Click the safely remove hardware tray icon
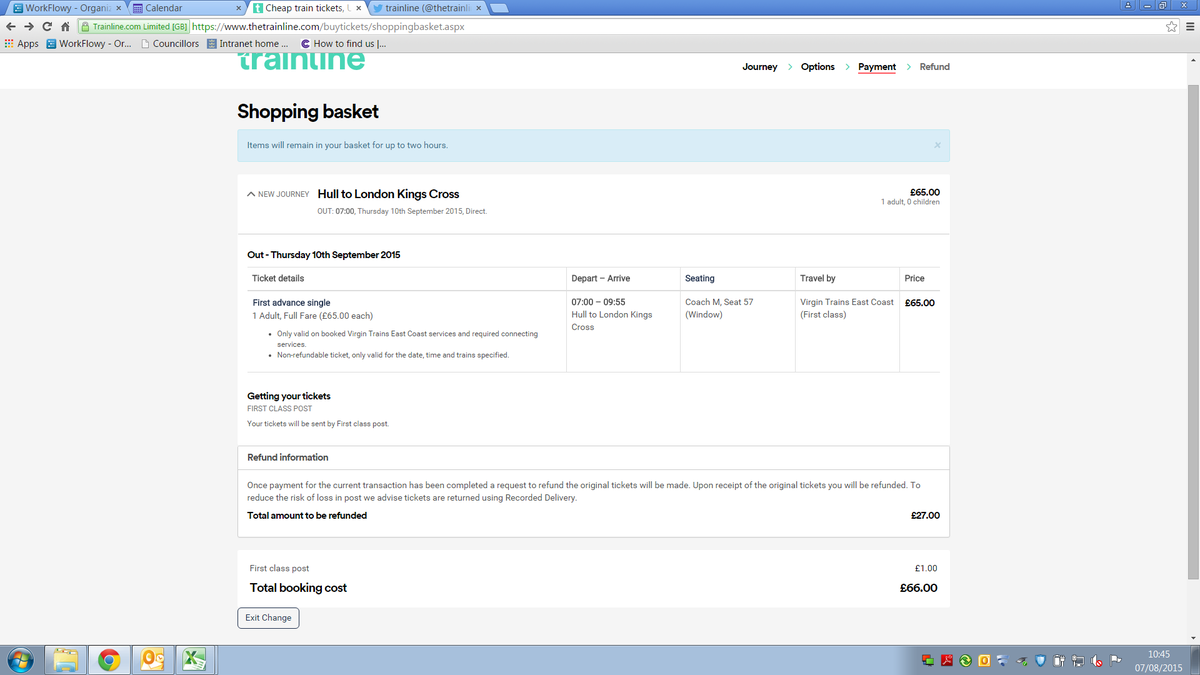 1021,661
